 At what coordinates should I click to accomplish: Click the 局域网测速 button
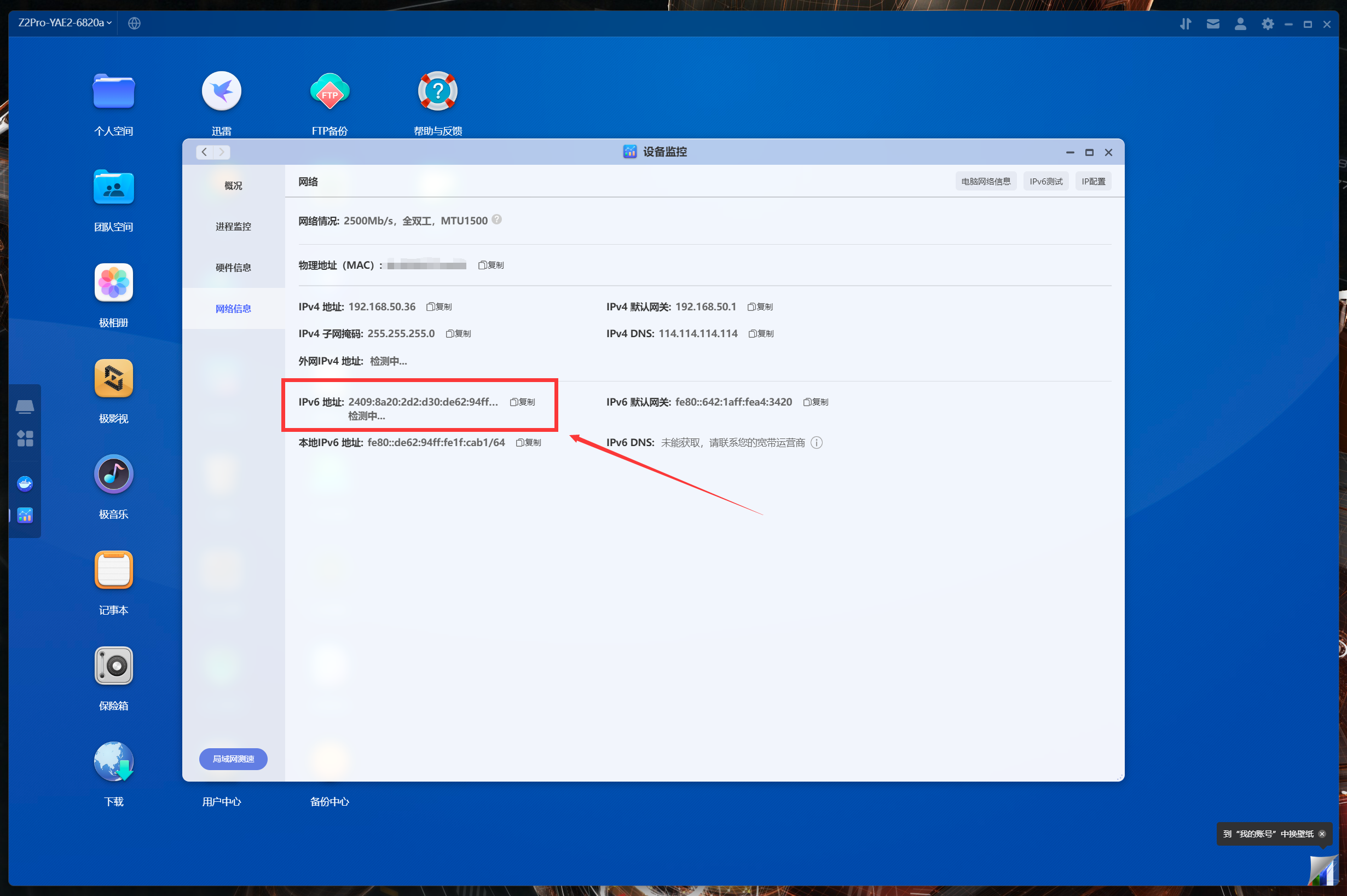tap(233, 759)
